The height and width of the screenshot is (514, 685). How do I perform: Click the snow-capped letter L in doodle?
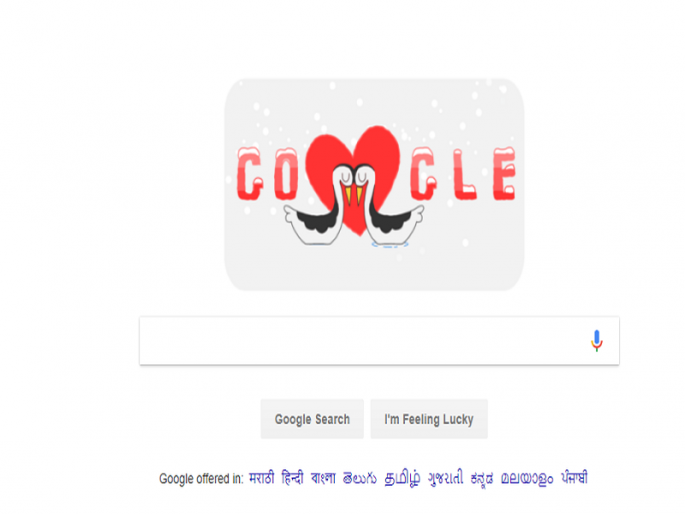click(x=464, y=175)
